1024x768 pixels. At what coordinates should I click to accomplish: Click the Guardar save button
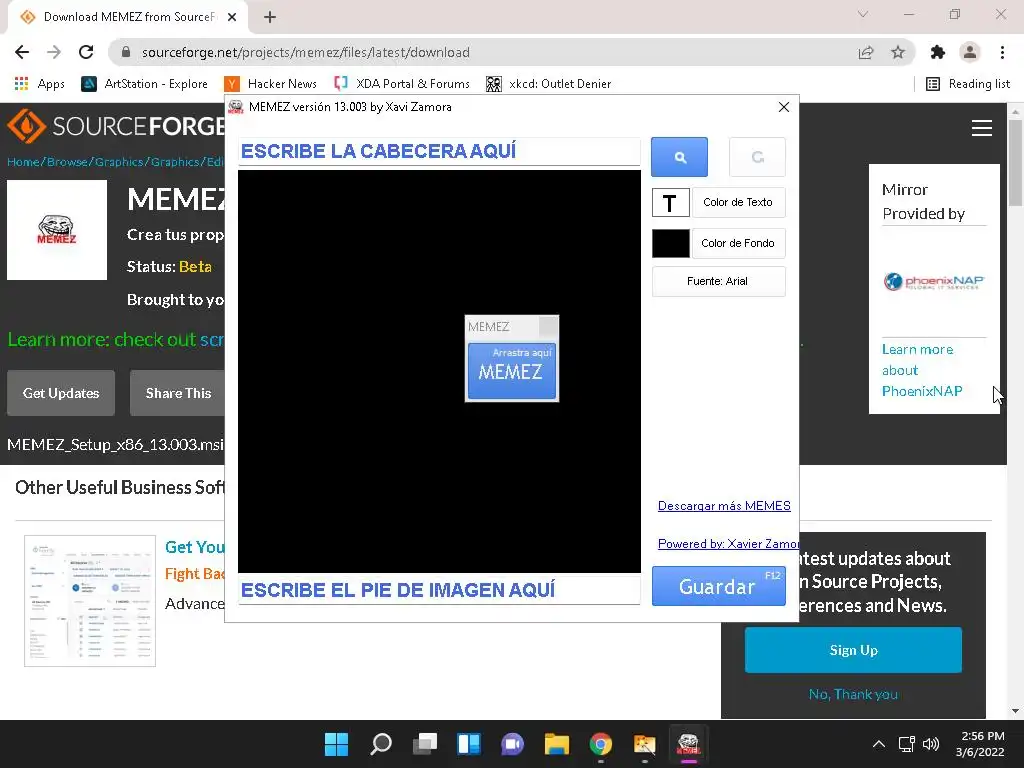pos(718,586)
